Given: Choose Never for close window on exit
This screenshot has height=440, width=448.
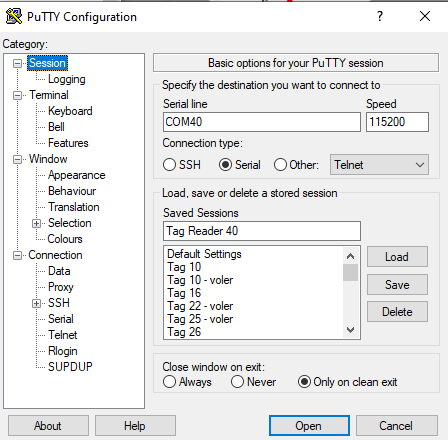Looking at the screenshot, I should tap(237, 382).
